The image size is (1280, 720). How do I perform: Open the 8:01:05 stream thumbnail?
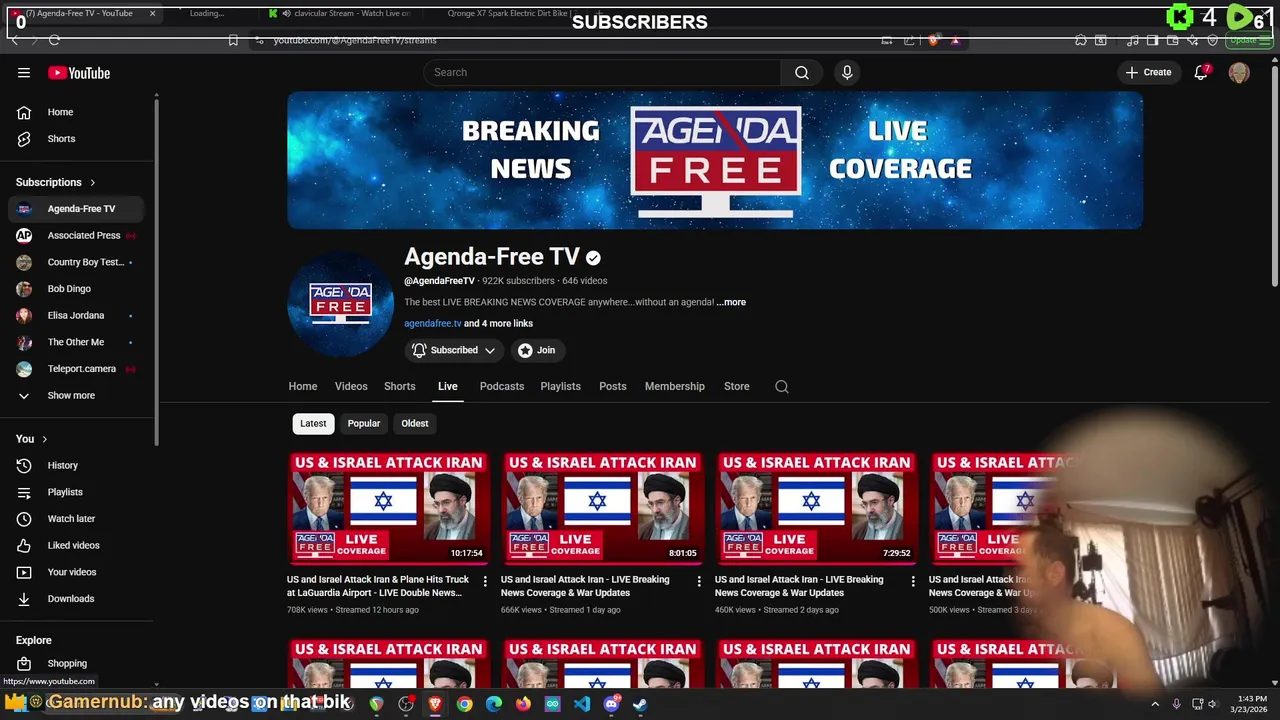(602, 508)
